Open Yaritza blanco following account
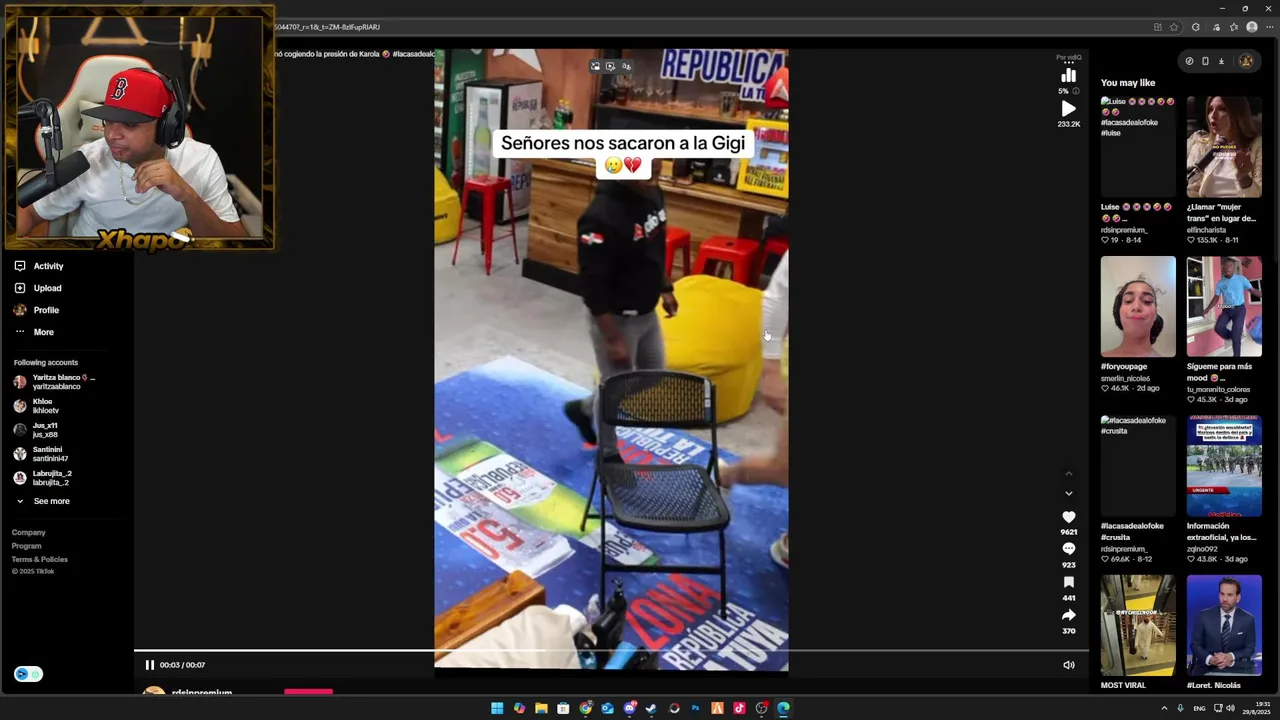This screenshot has height=720, width=1280. (x=55, y=382)
